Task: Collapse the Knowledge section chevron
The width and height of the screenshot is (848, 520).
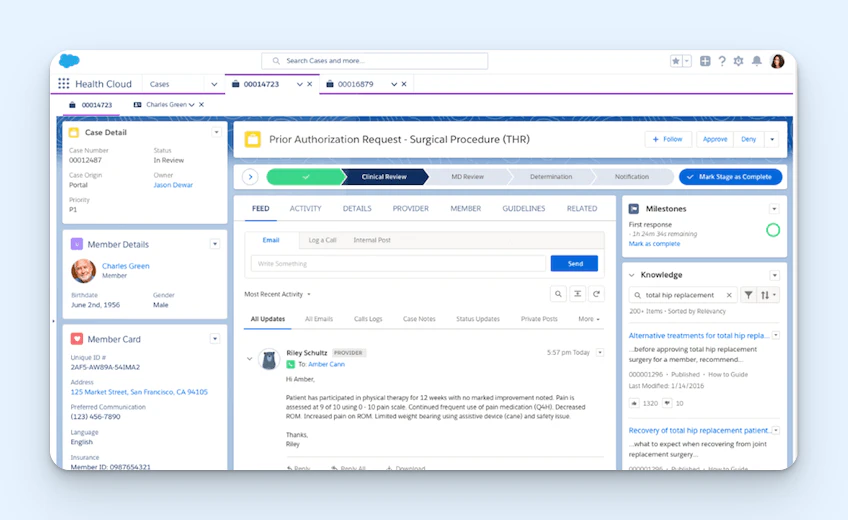Action: (632, 275)
